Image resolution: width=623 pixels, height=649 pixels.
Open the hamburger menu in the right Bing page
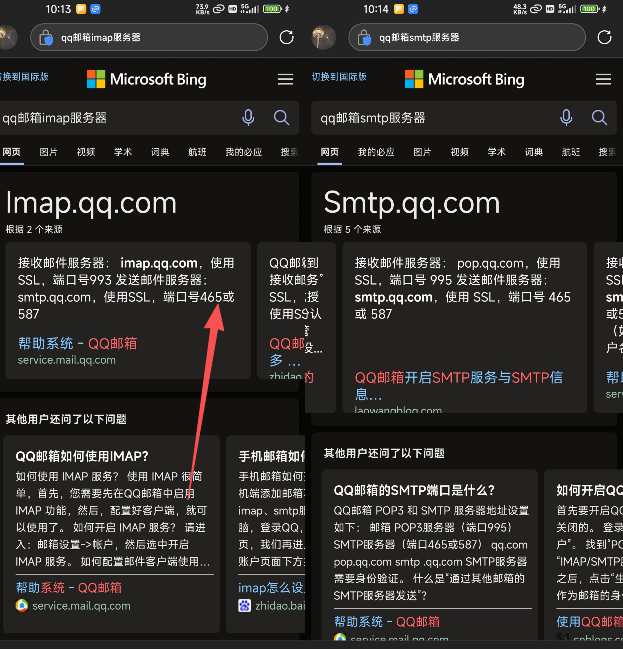pos(603,79)
